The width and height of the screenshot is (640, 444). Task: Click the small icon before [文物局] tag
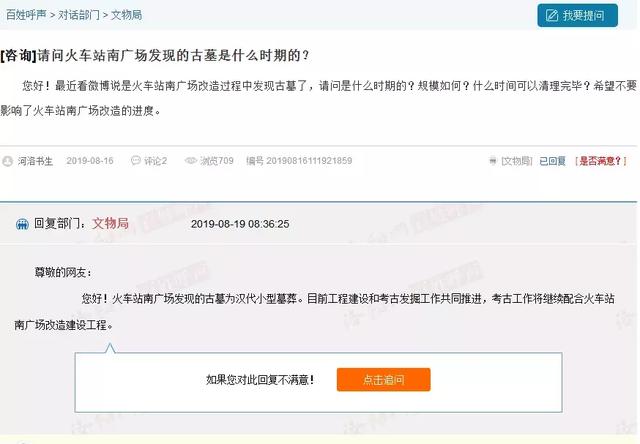coord(493,161)
